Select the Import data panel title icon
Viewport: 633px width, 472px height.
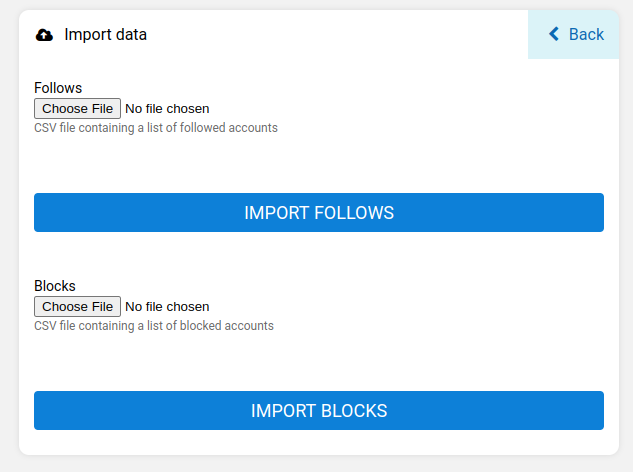click(x=44, y=35)
